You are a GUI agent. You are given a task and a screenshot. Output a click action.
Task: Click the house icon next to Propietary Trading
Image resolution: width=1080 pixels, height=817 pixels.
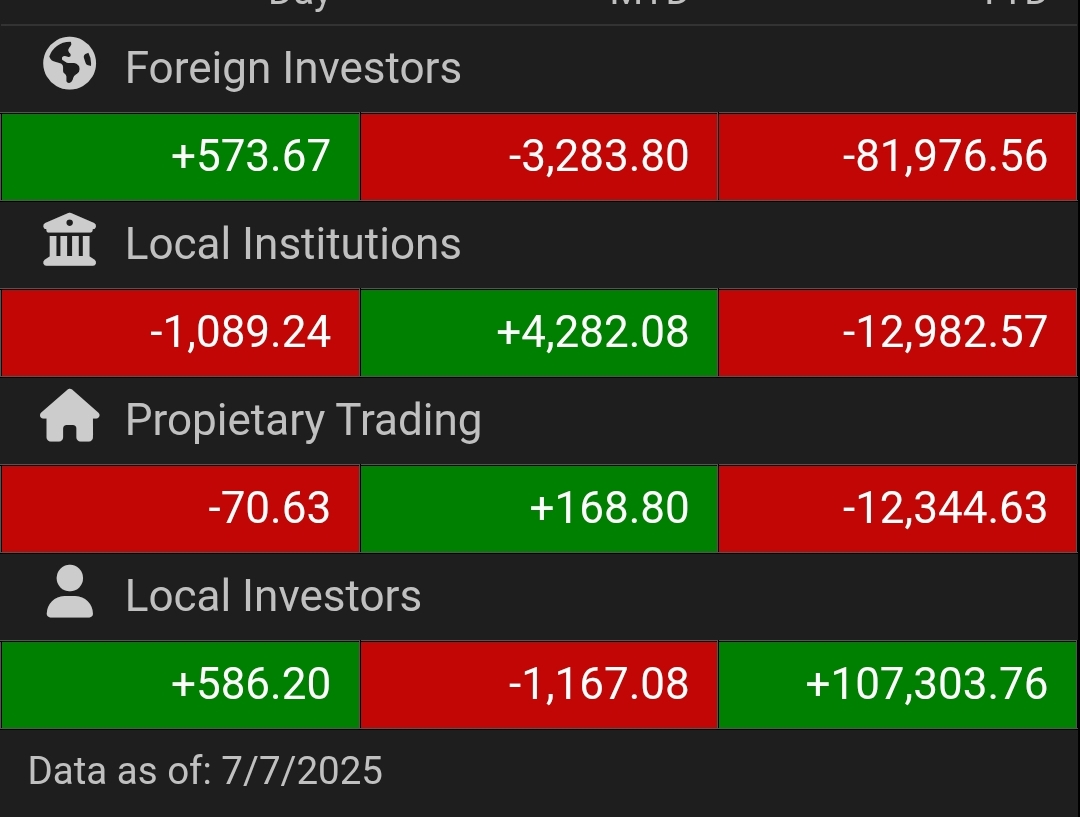70,415
